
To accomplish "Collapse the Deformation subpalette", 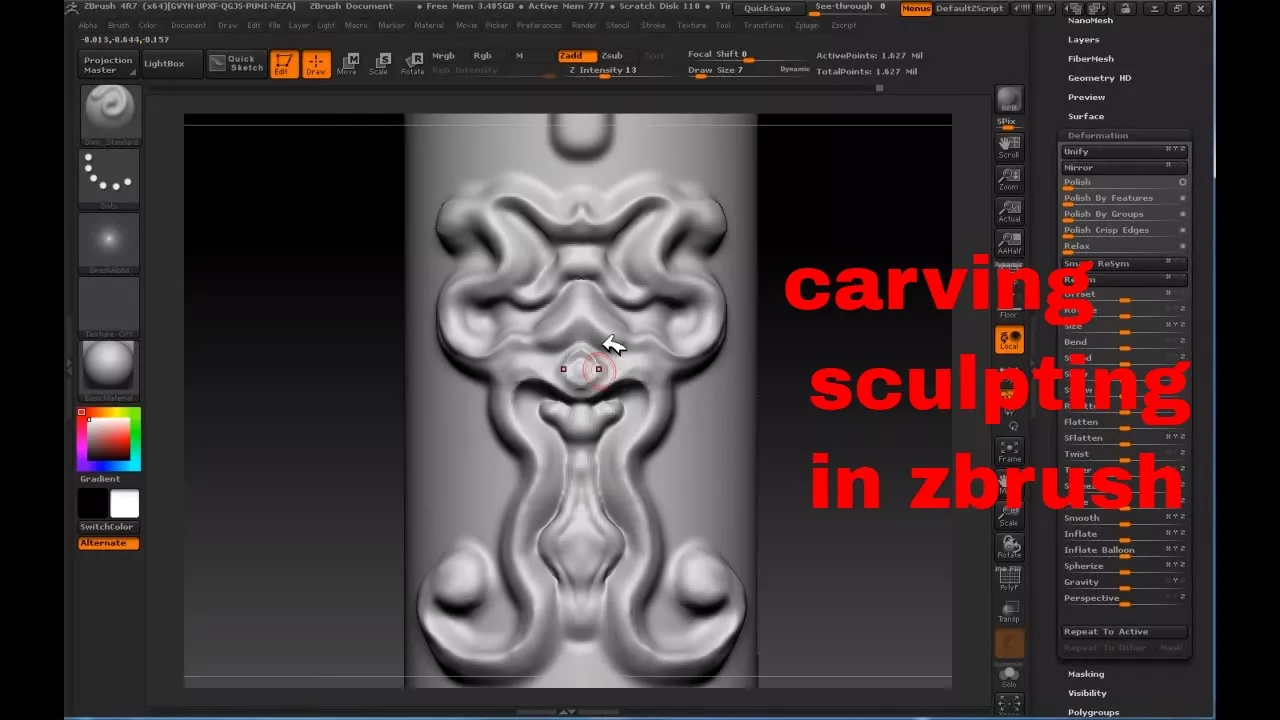I will click(x=1097, y=135).
